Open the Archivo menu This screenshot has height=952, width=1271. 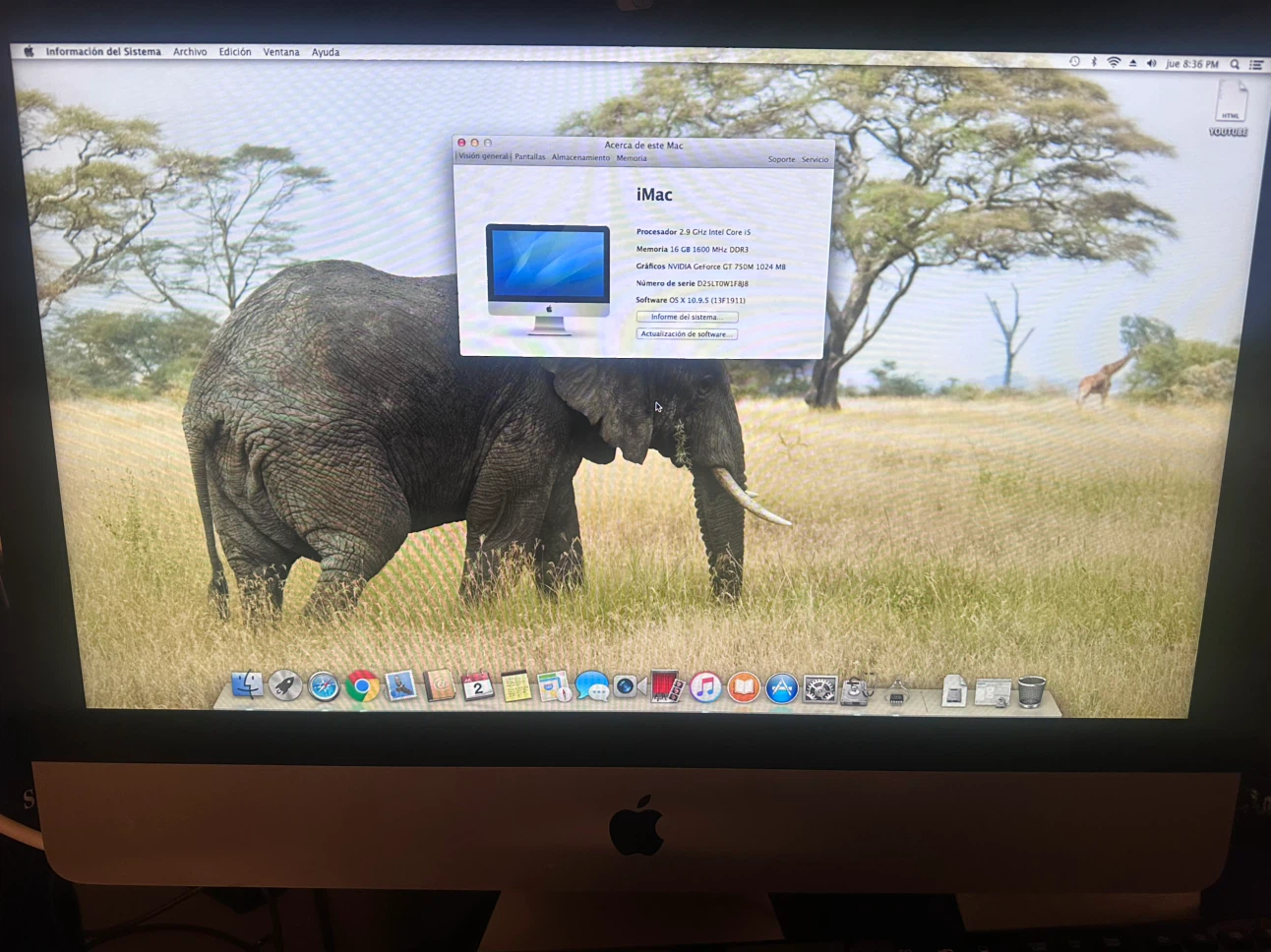(x=190, y=52)
